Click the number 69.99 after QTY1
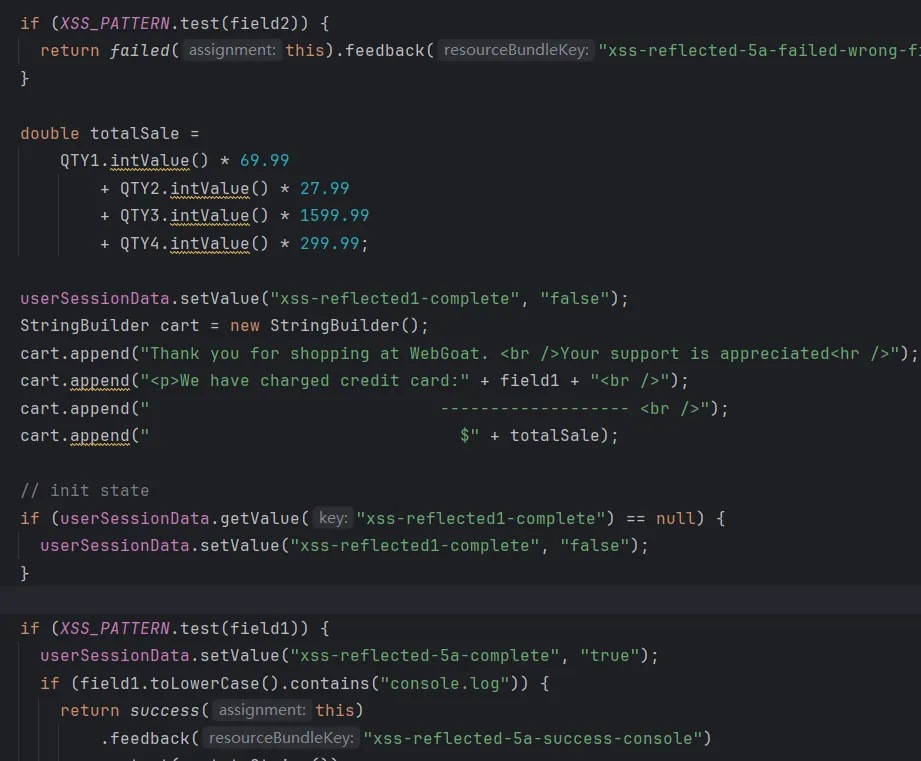Screen dimensions: 921x761 [x=264, y=161]
